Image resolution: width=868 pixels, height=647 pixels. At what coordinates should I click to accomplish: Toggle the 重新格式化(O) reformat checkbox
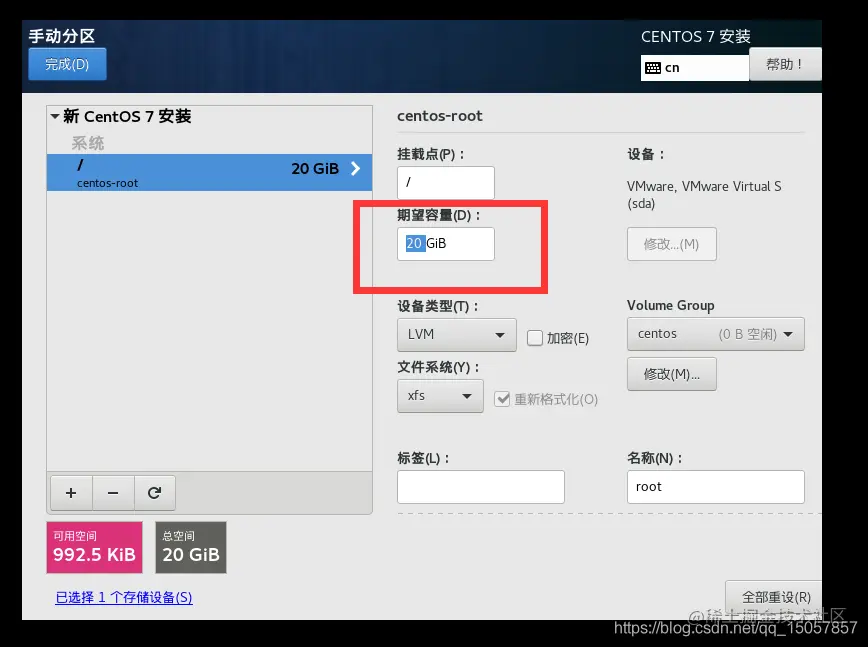coord(502,398)
